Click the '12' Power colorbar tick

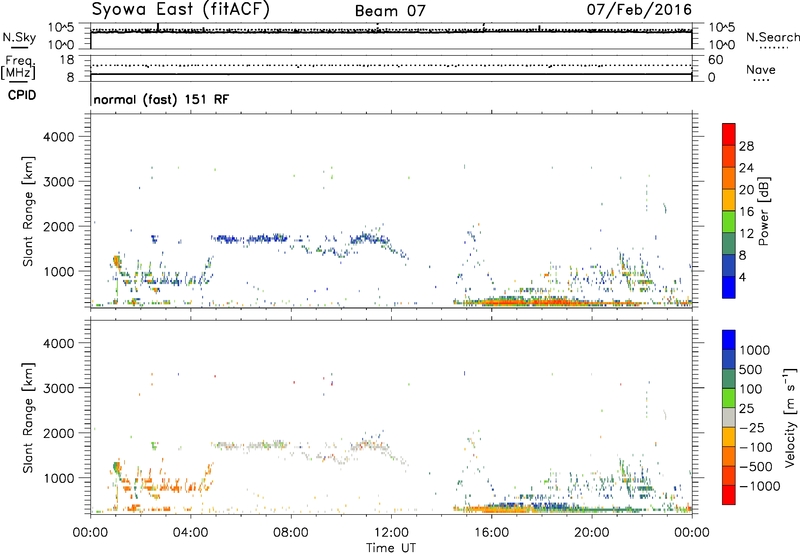point(746,233)
